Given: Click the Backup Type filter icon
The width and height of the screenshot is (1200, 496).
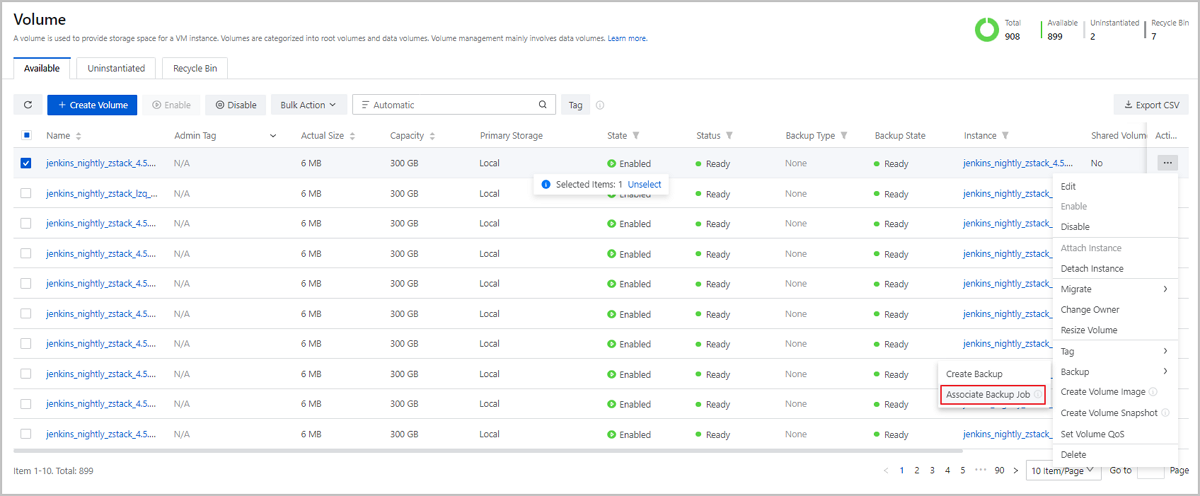Looking at the screenshot, I should [844, 136].
